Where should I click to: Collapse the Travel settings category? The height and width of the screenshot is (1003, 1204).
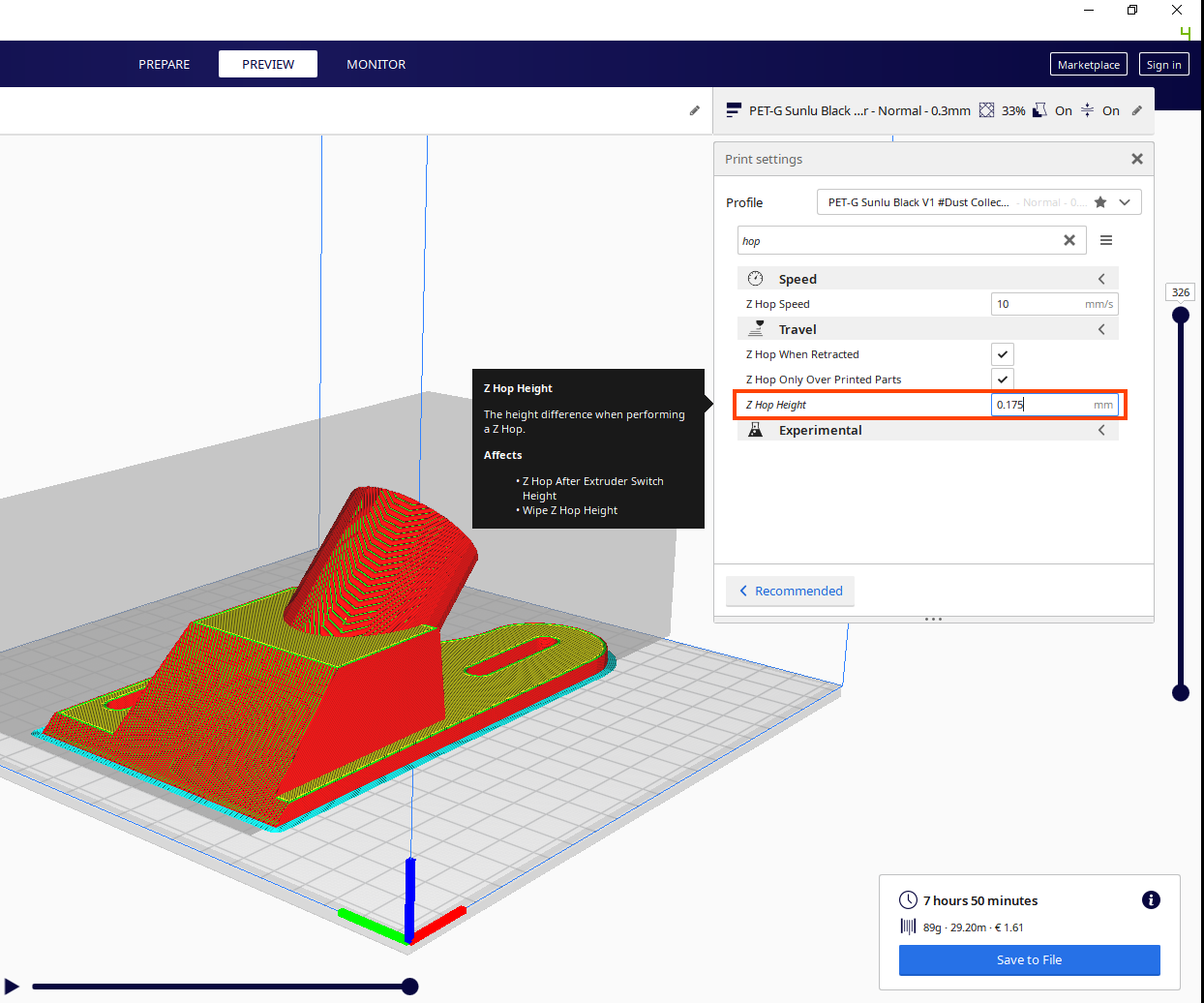click(x=1101, y=329)
